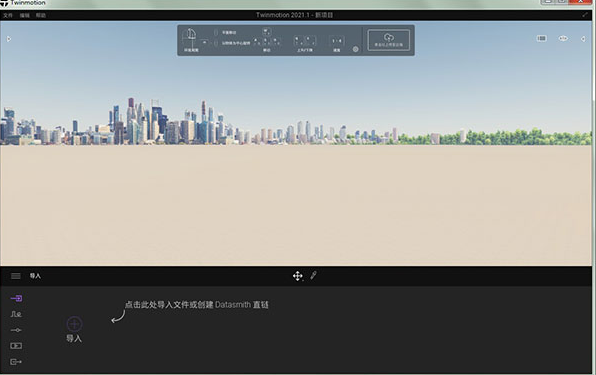596x375 pixels.
Task: Open the Import tab icon in sidebar
Action: 16,298
